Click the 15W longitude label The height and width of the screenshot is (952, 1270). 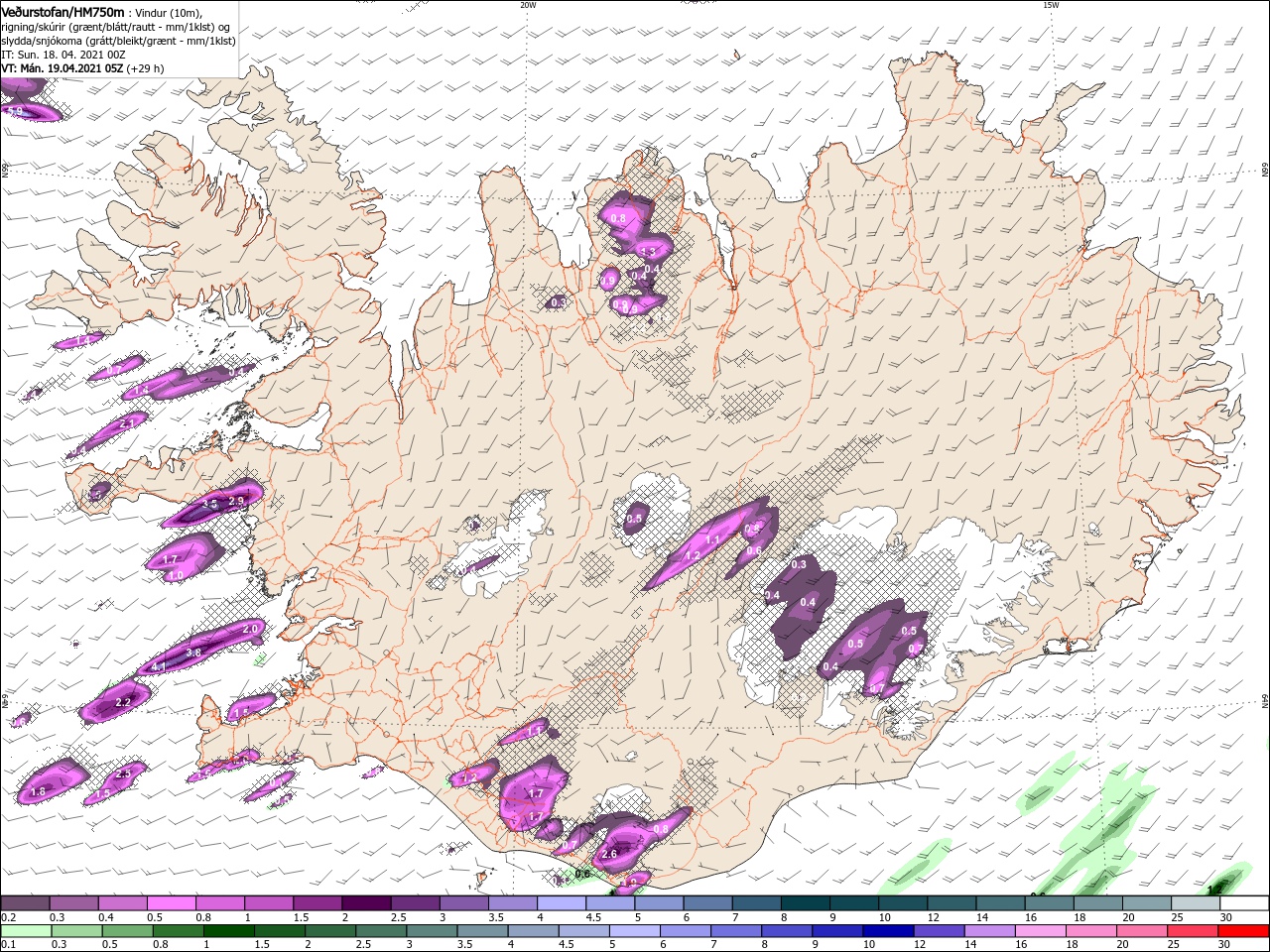coord(1051,5)
